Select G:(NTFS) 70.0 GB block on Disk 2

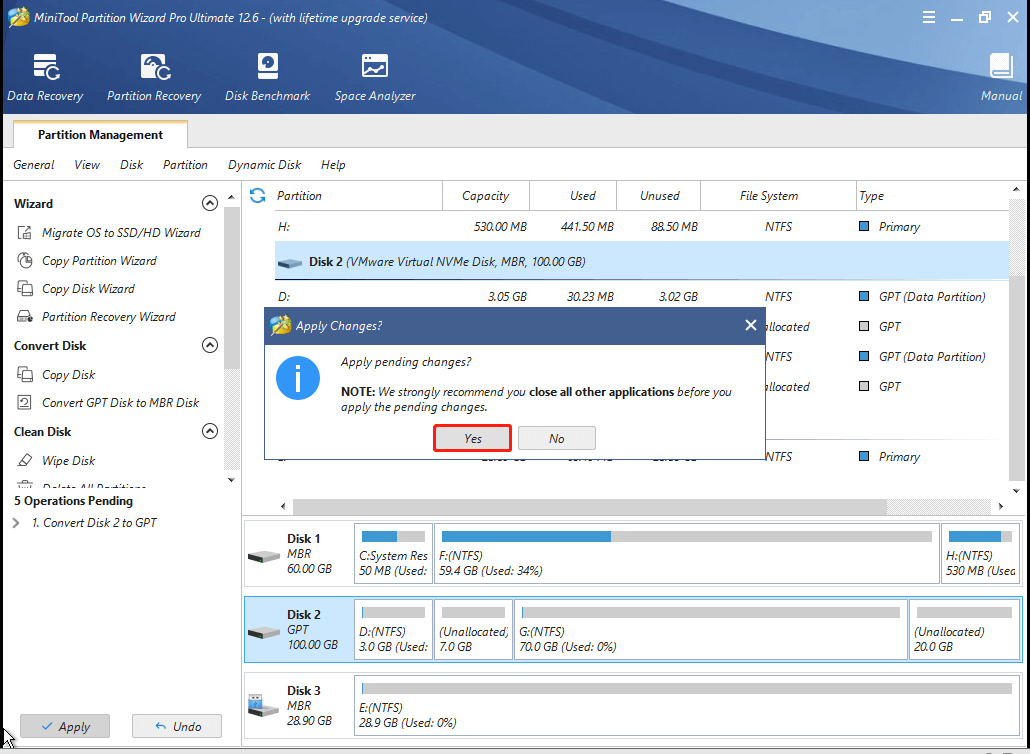coord(711,629)
